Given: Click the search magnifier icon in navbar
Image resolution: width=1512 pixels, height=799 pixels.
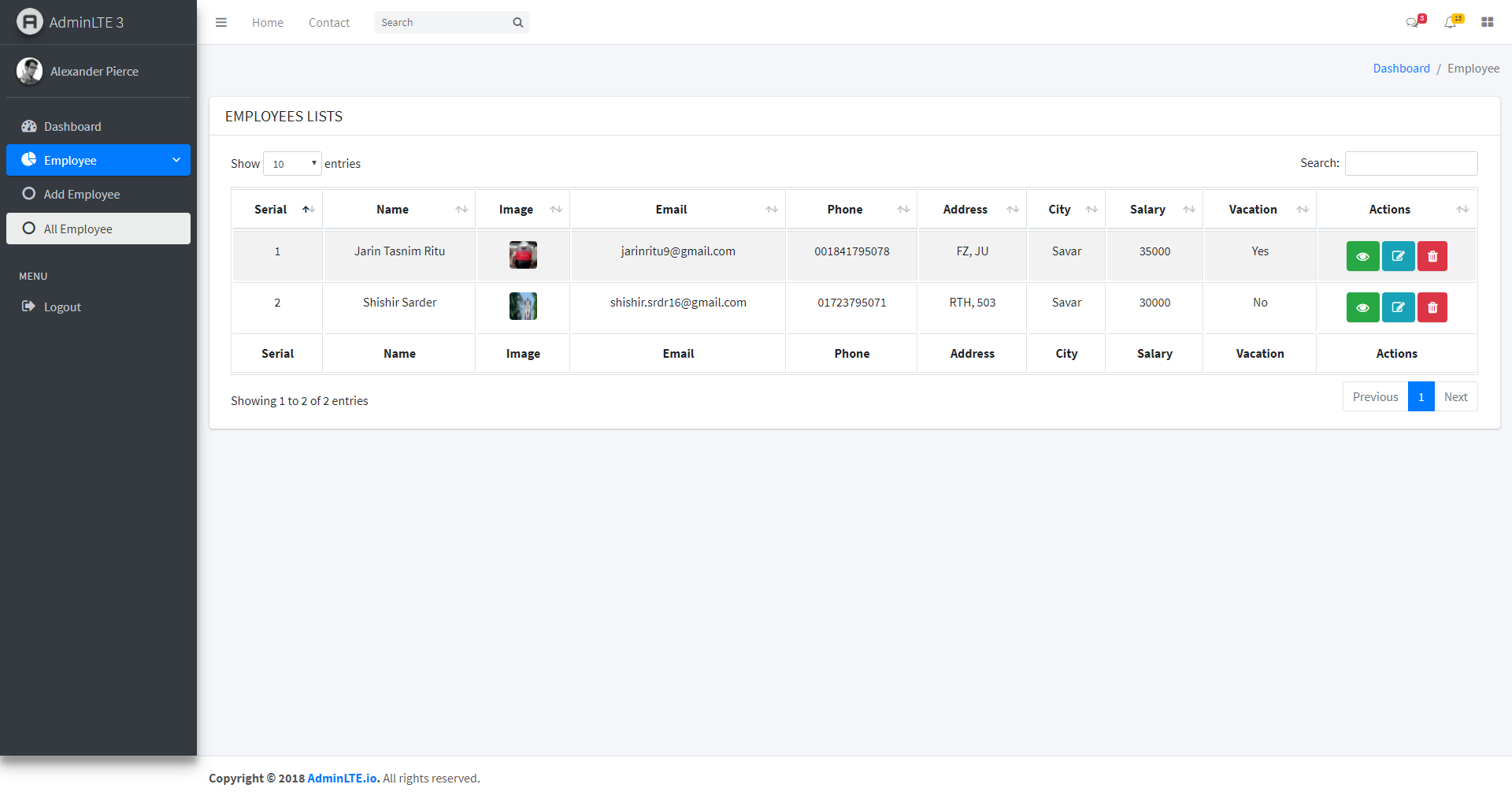Looking at the screenshot, I should pyautogui.click(x=517, y=22).
